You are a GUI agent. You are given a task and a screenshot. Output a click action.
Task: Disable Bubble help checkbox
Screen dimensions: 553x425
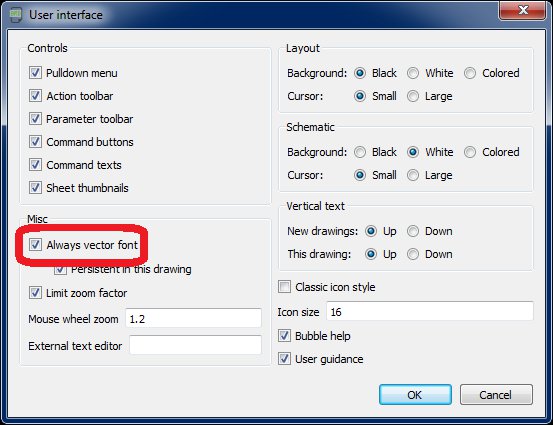point(284,335)
